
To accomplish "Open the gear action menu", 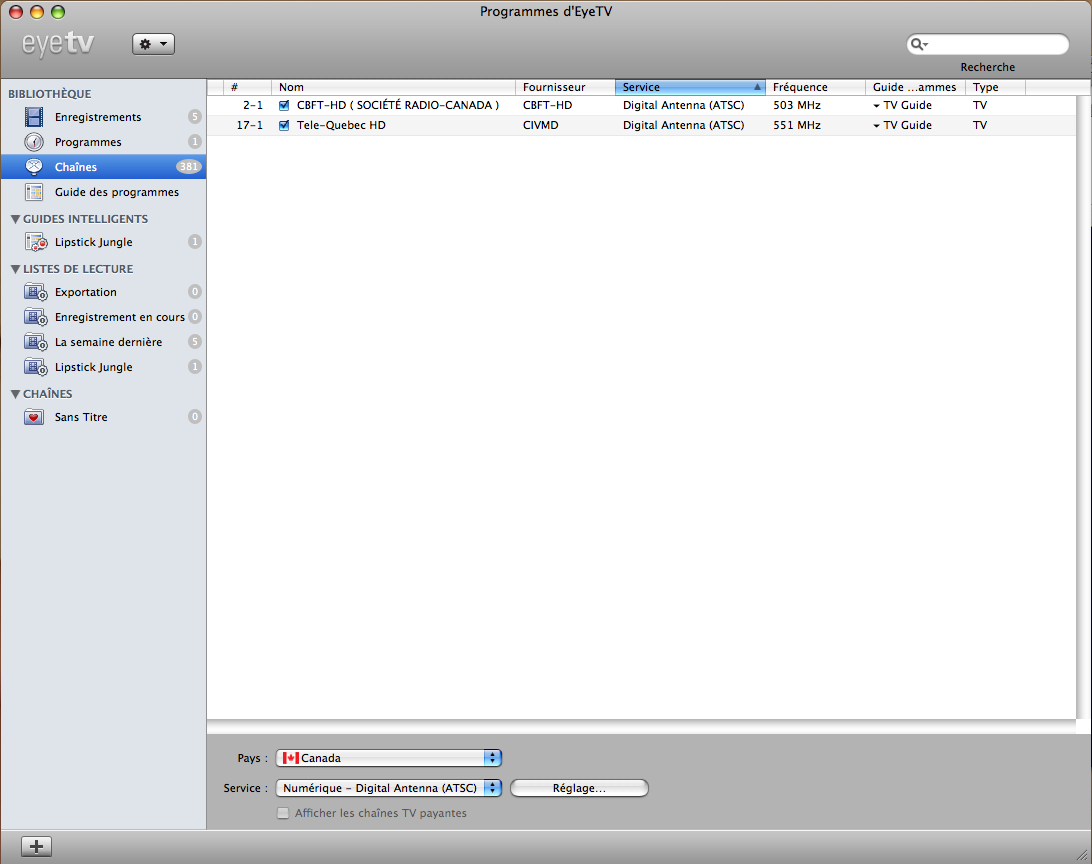I will click(x=153, y=44).
